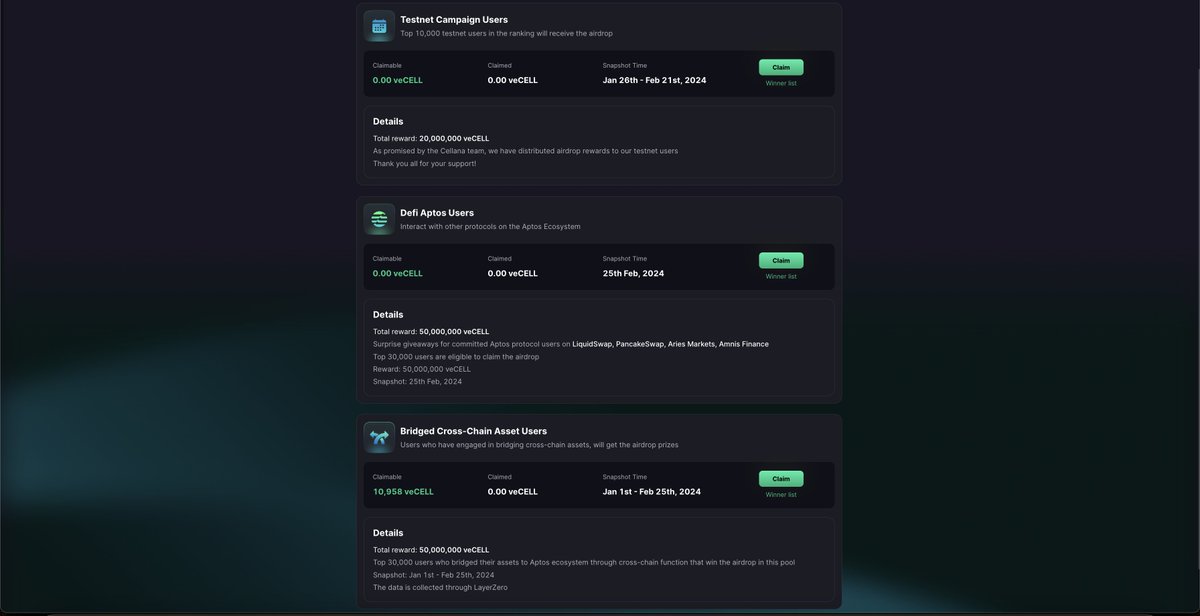Select the snapshot time 25th Feb, 2024 value
Screen dimensions: 1200x616
[x=633, y=273]
